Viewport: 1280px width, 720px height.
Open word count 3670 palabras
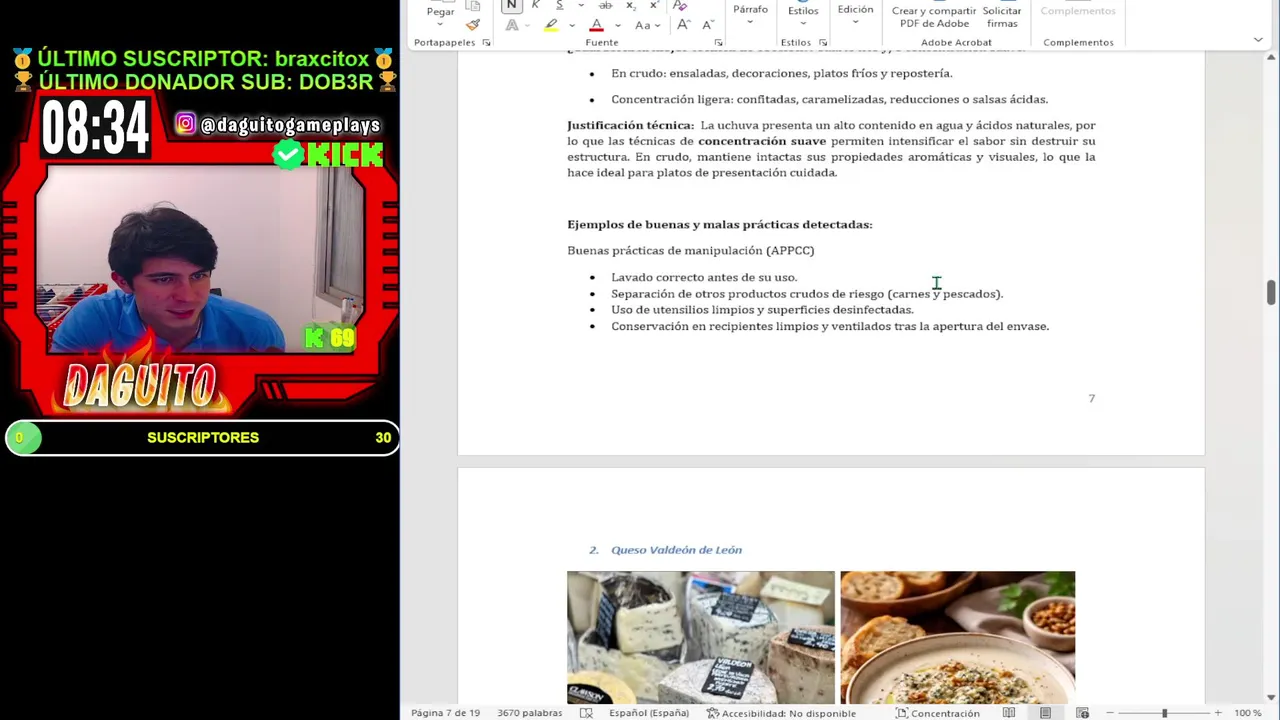(x=529, y=713)
